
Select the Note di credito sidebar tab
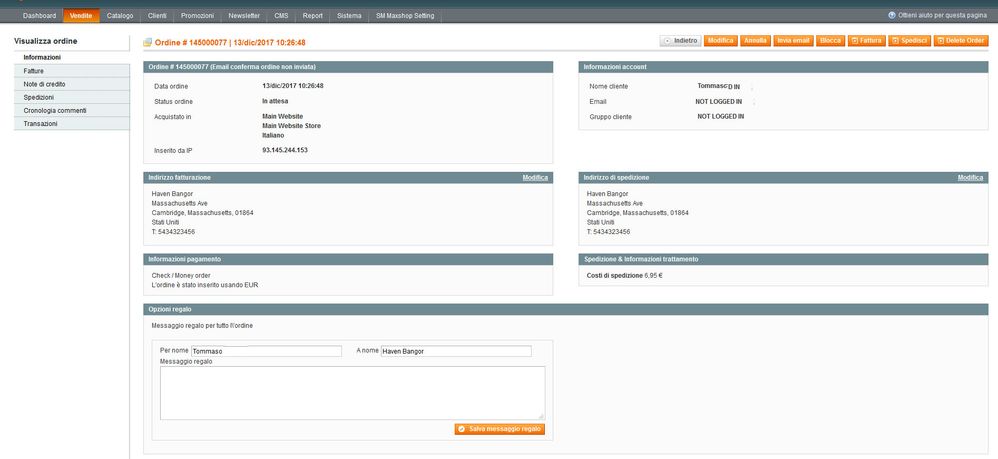point(71,84)
